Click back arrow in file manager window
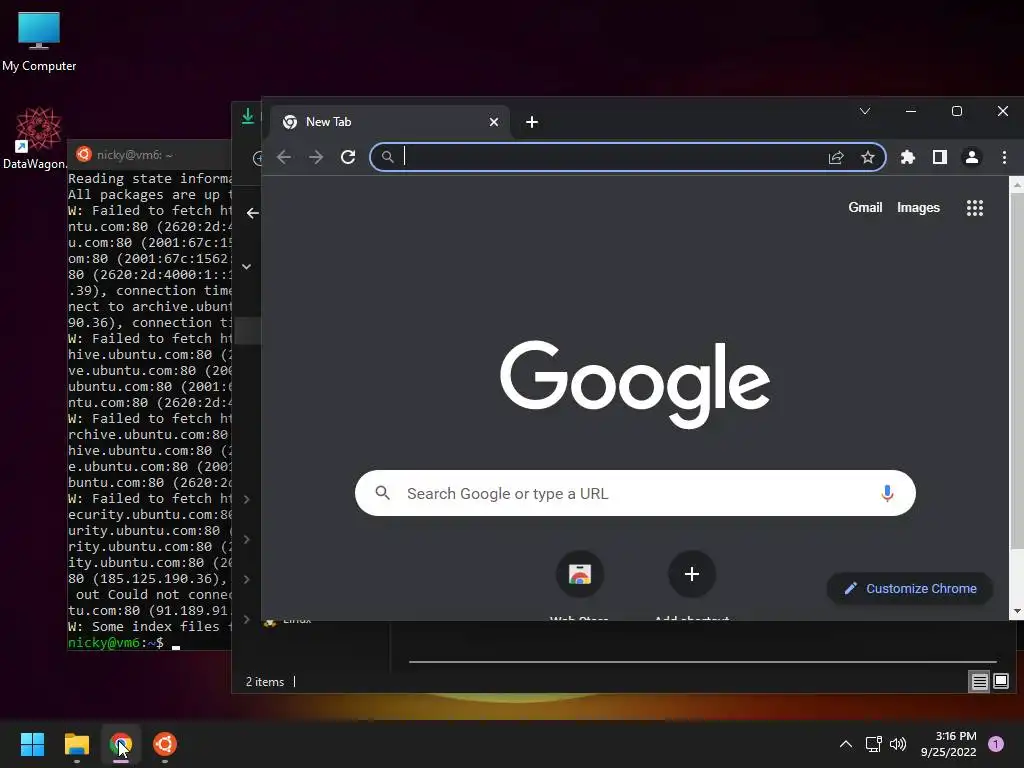The height and width of the screenshot is (768, 1024). point(253,213)
